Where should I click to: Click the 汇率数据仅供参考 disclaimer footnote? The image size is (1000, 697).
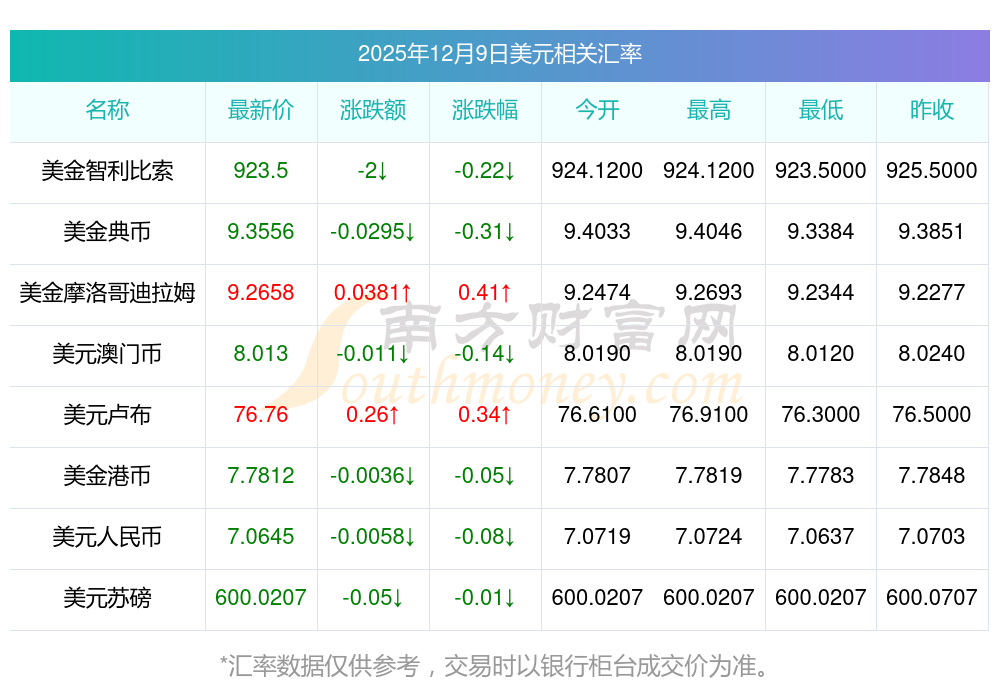499,665
